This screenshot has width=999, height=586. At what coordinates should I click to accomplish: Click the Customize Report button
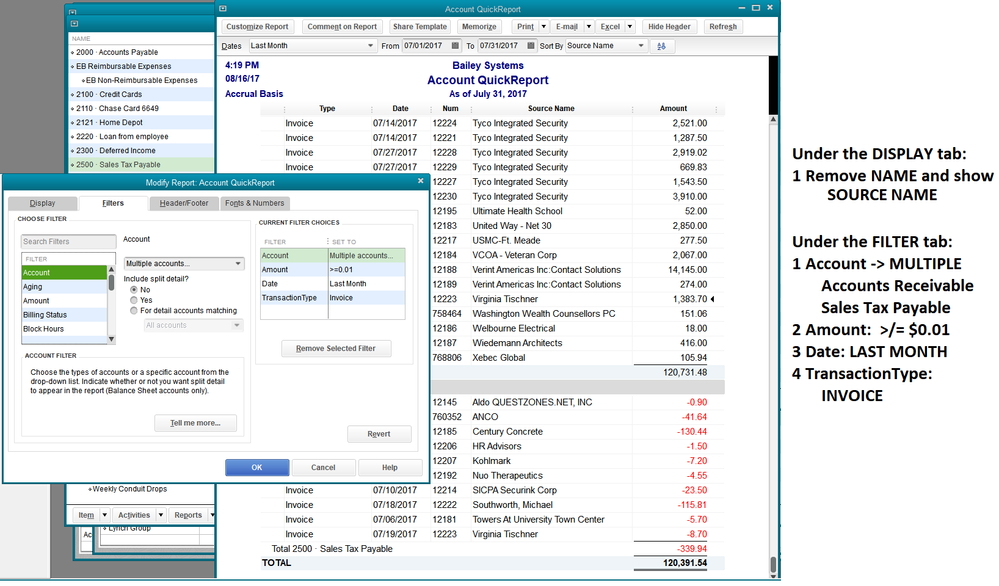click(257, 27)
